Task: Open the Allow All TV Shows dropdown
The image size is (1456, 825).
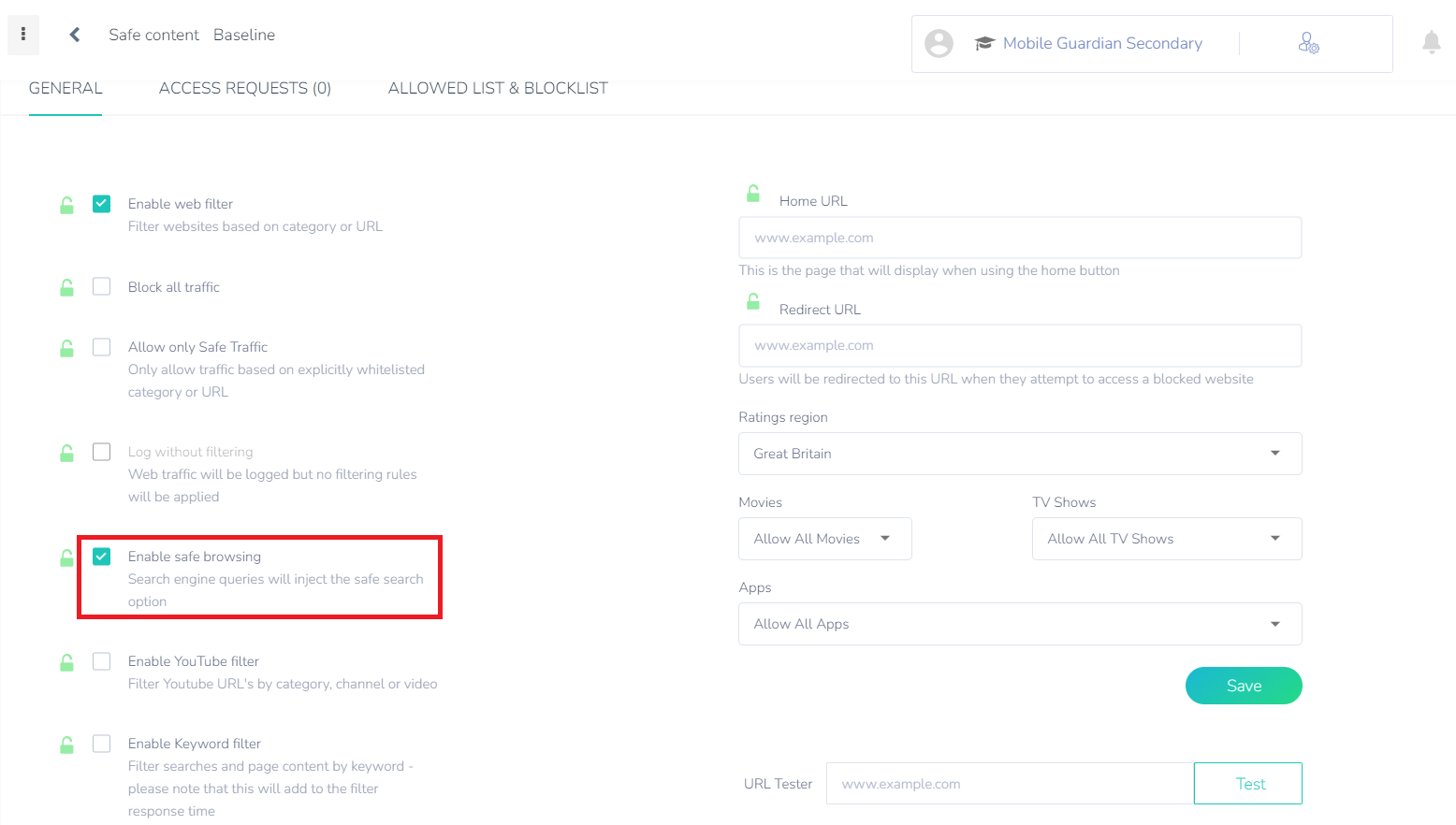Action: [1167, 539]
